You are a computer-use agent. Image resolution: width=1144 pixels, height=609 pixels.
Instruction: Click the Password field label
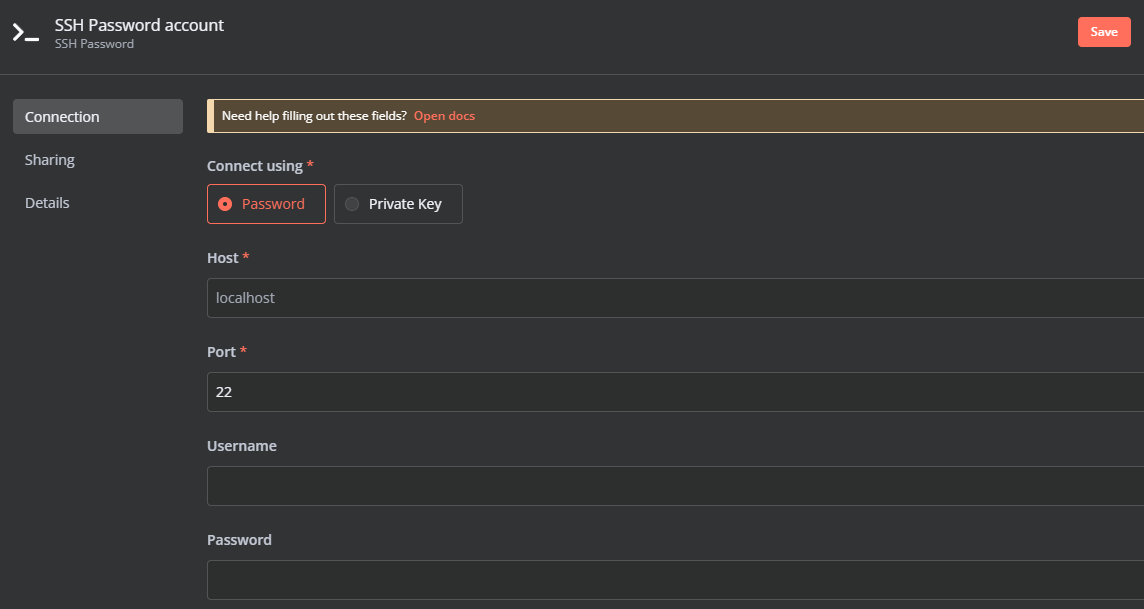[x=239, y=539]
